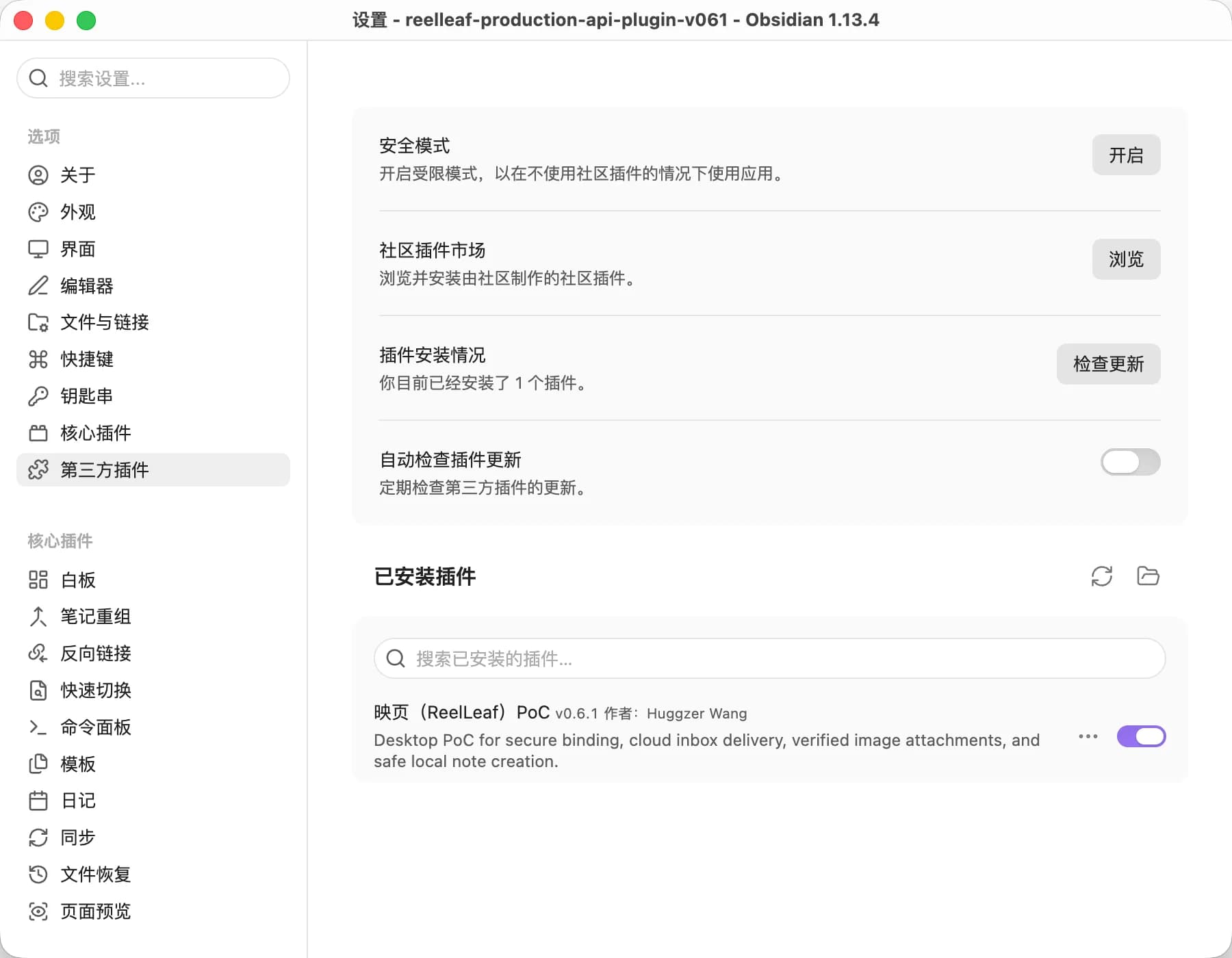Click the 文件恢复 label in the sidebar
The width and height of the screenshot is (1232, 958).
click(96, 875)
